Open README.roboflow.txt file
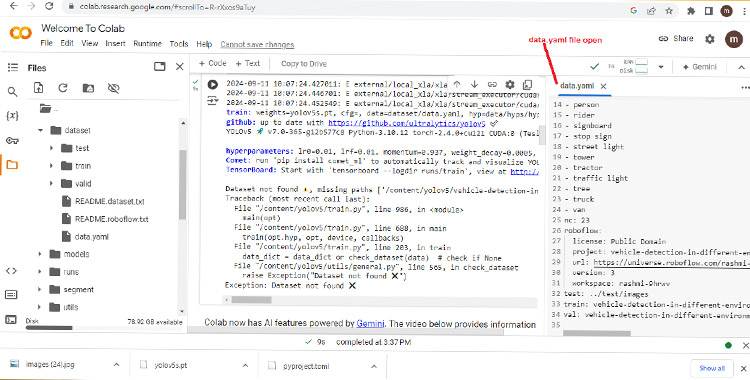Viewport: 750px width, 380px height. pos(111,219)
